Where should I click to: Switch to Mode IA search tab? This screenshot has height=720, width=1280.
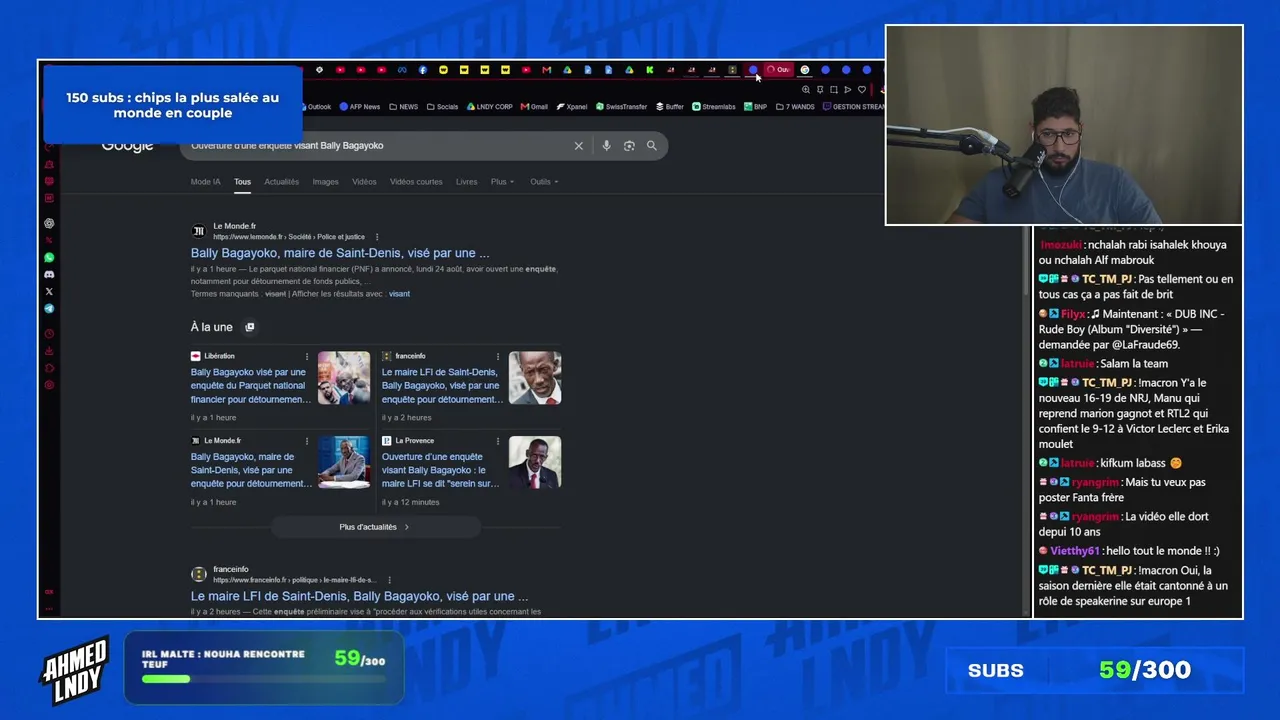(x=205, y=182)
